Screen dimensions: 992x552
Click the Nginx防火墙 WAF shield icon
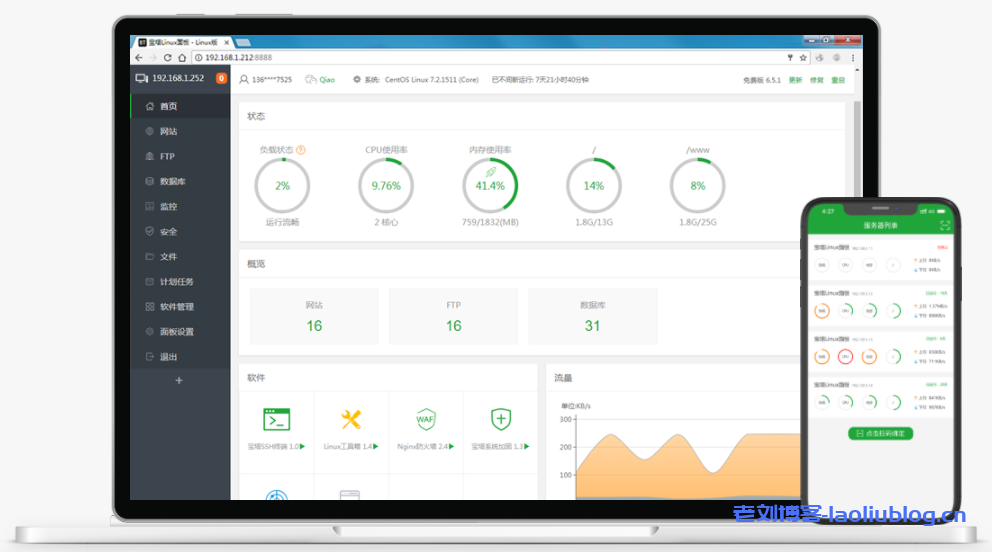(426, 419)
